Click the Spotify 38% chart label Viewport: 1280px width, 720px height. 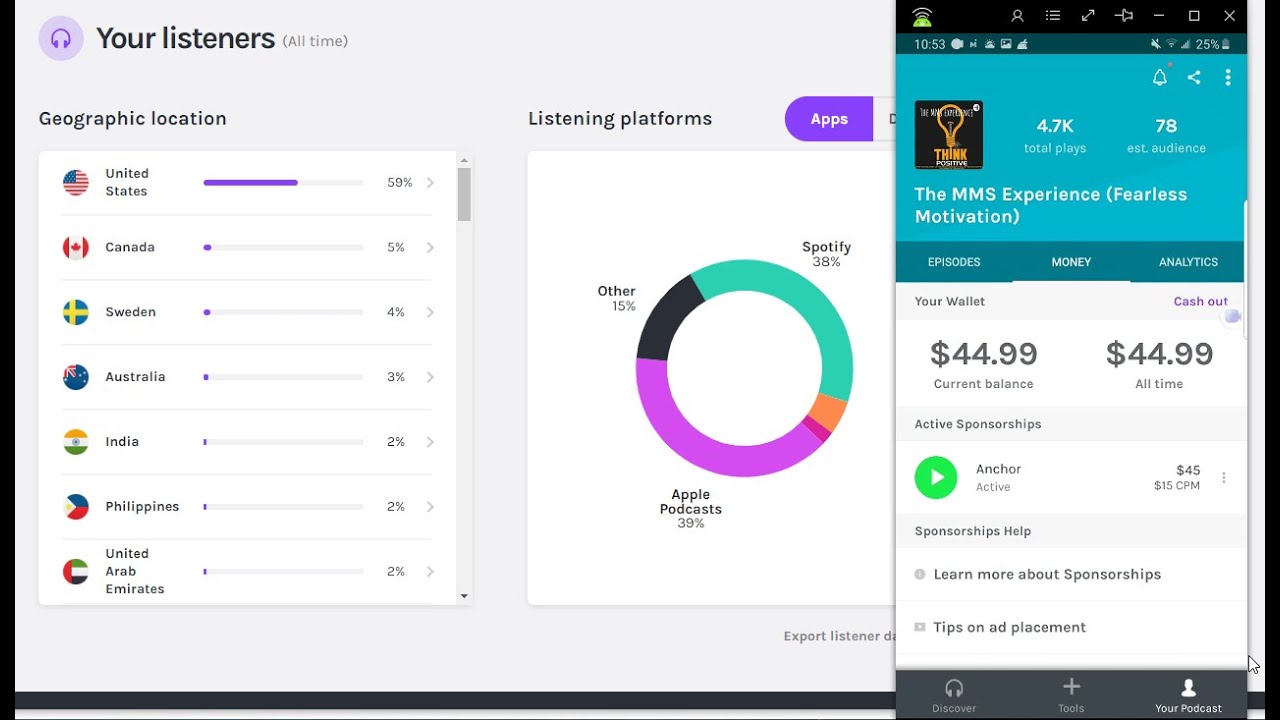point(826,254)
